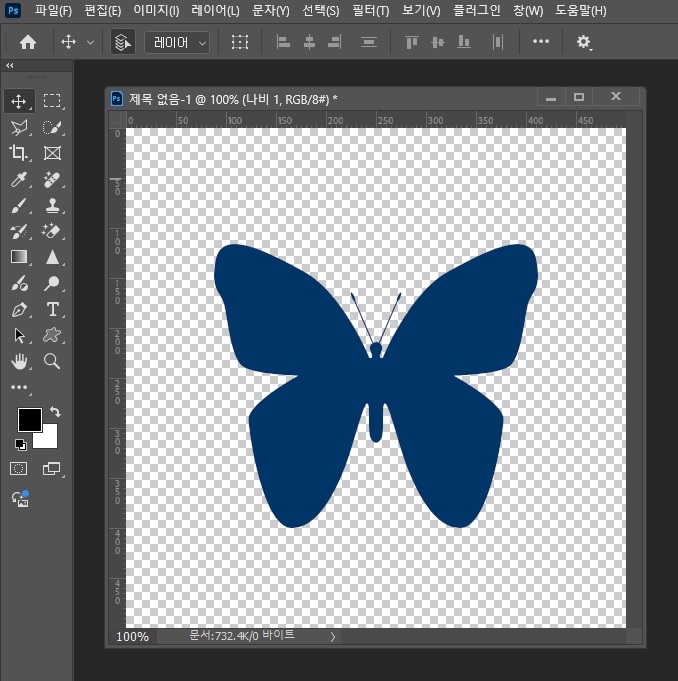This screenshot has width=678, height=681.
Task: Open the 문자(Y) menu
Action: (271, 10)
